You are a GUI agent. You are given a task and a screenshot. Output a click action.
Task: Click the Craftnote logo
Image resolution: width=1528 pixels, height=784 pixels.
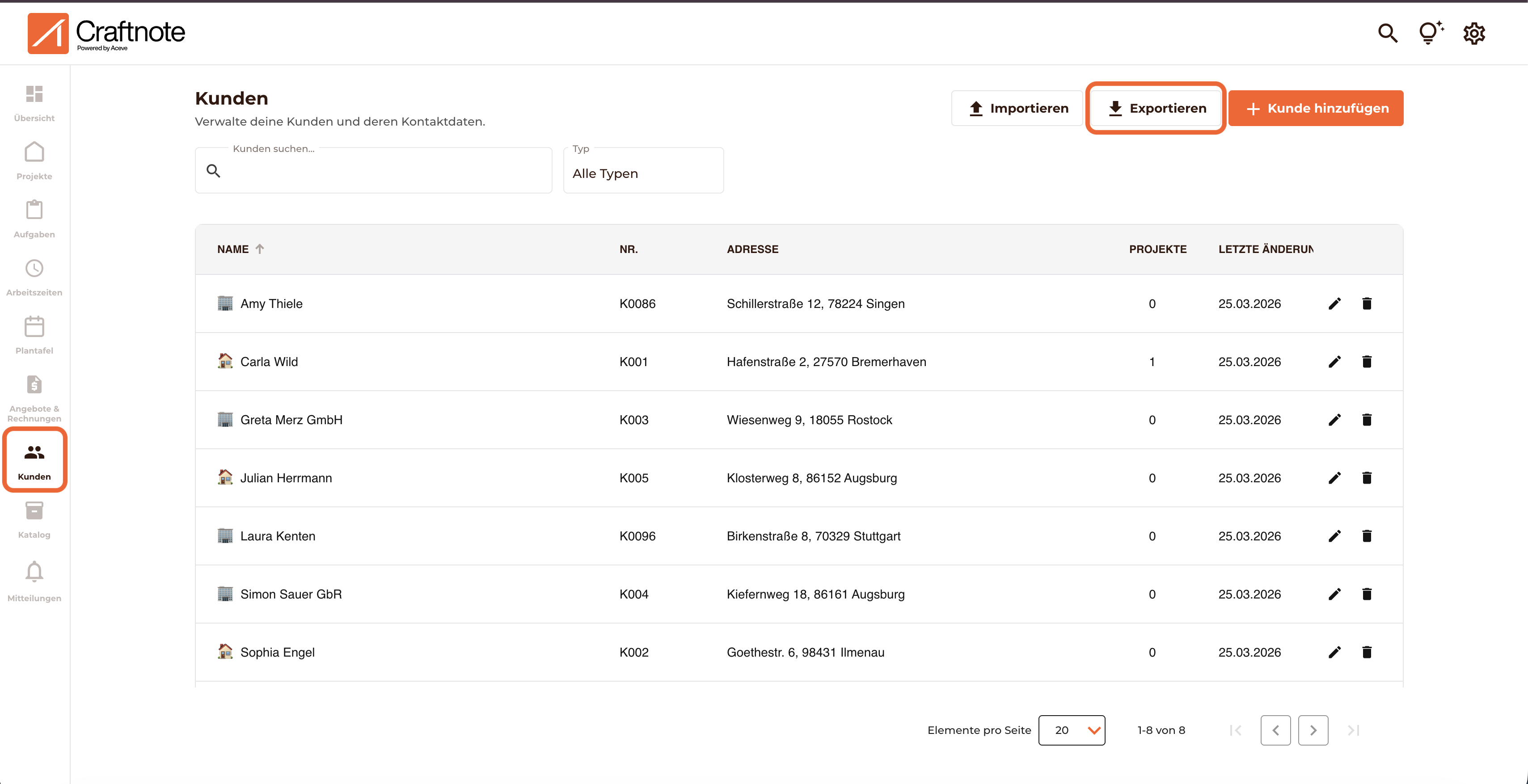[x=107, y=33]
